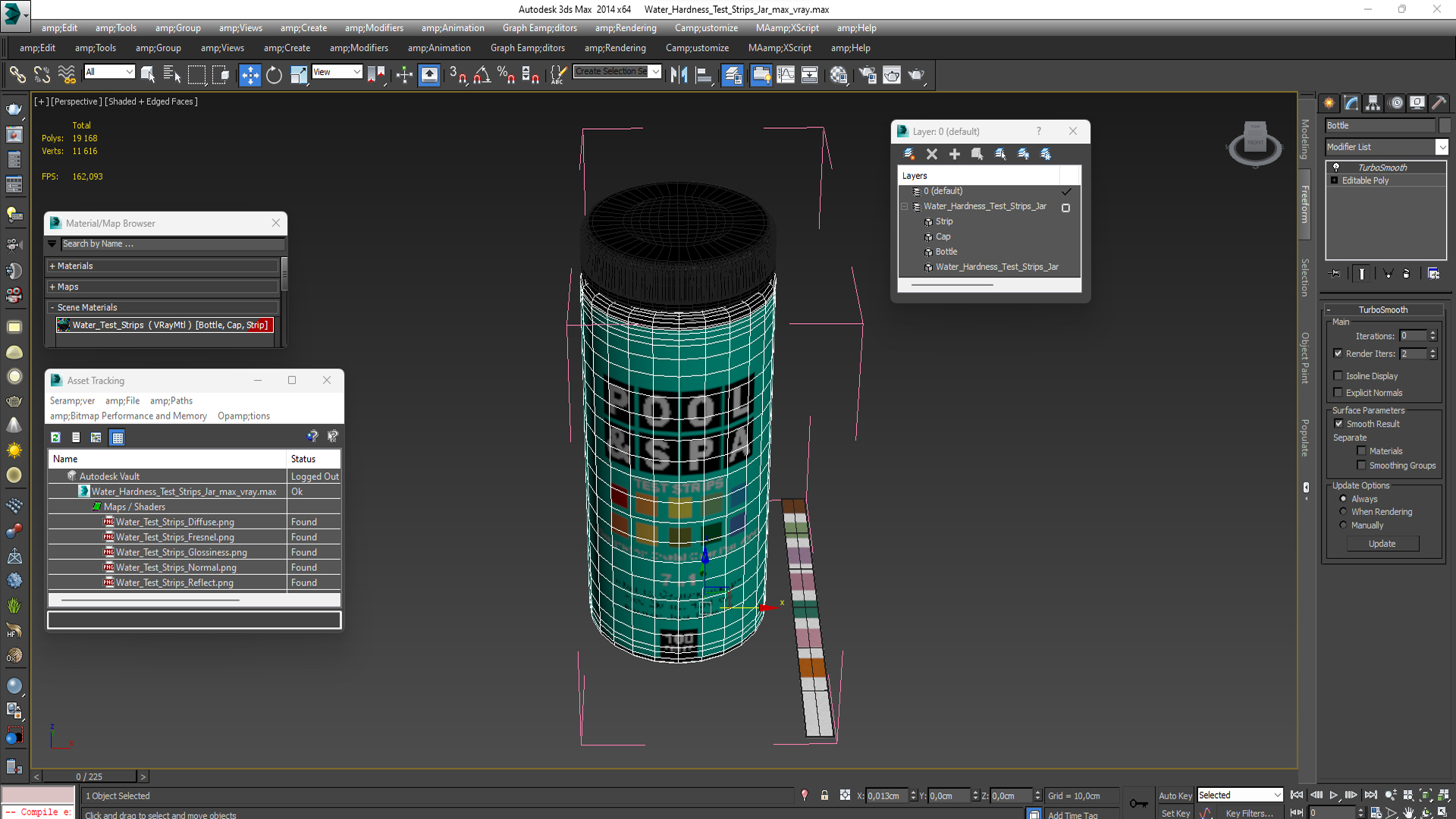Click the Bind to Space Warp tool
1456x819 pixels.
(x=67, y=75)
